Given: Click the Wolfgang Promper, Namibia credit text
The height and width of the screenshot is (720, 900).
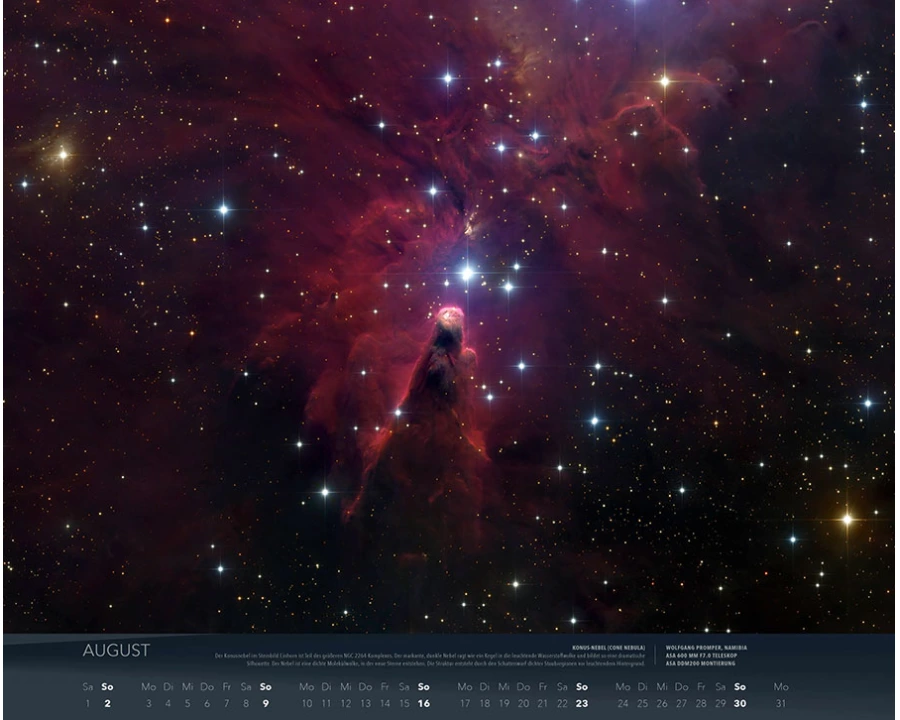Looking at the screenshot, I should [704, 647].
